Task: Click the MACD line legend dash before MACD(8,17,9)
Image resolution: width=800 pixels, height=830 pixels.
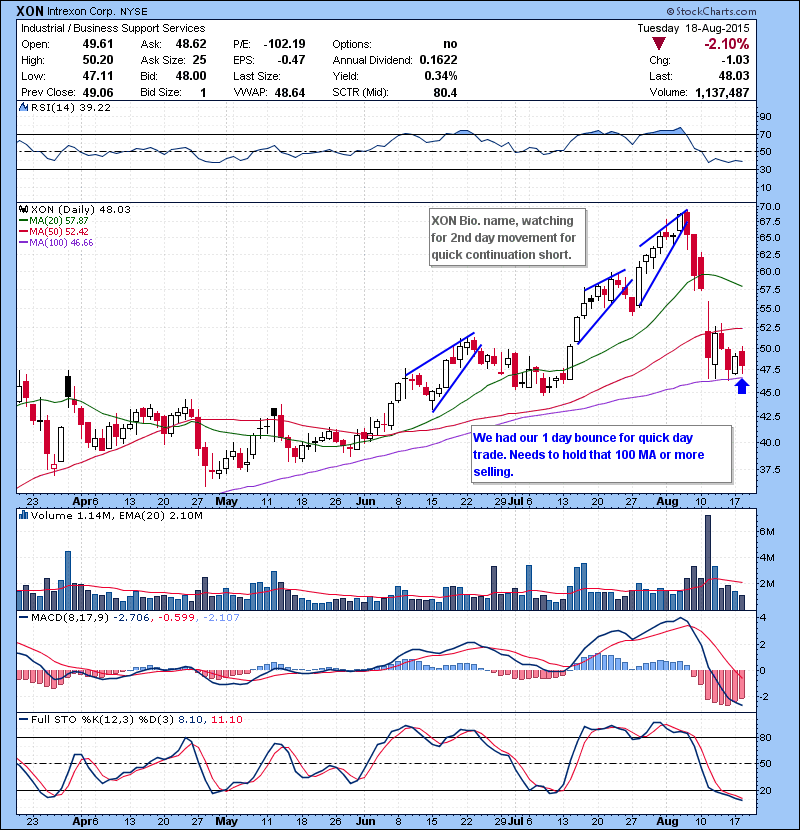Action: coord(23,618)
